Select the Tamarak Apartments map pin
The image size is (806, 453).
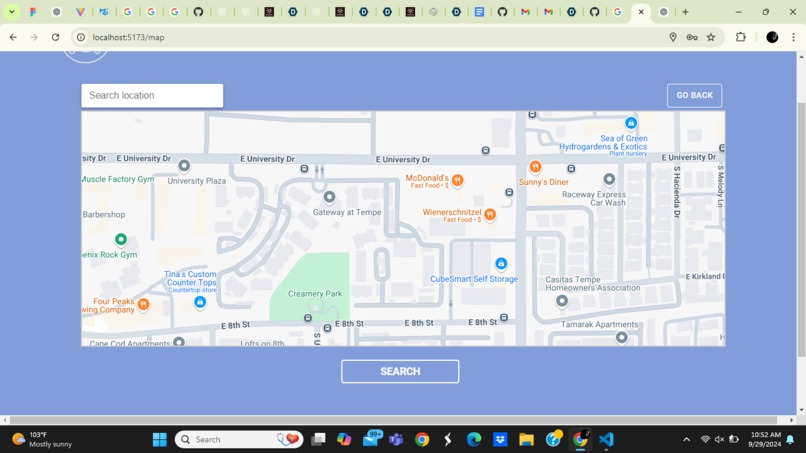coord(621,337)
